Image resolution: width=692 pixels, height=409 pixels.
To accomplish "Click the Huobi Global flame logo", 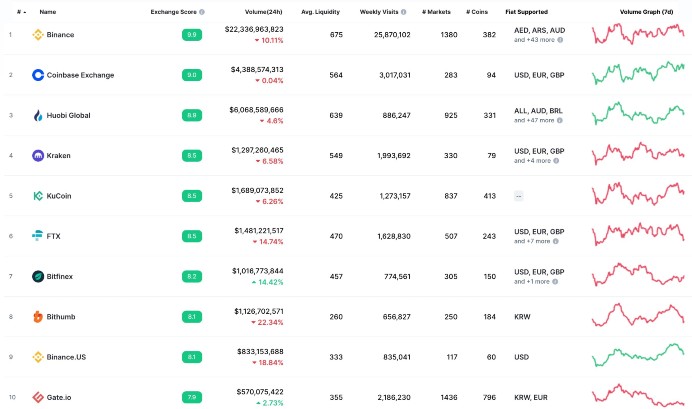I will click(38, 116).
